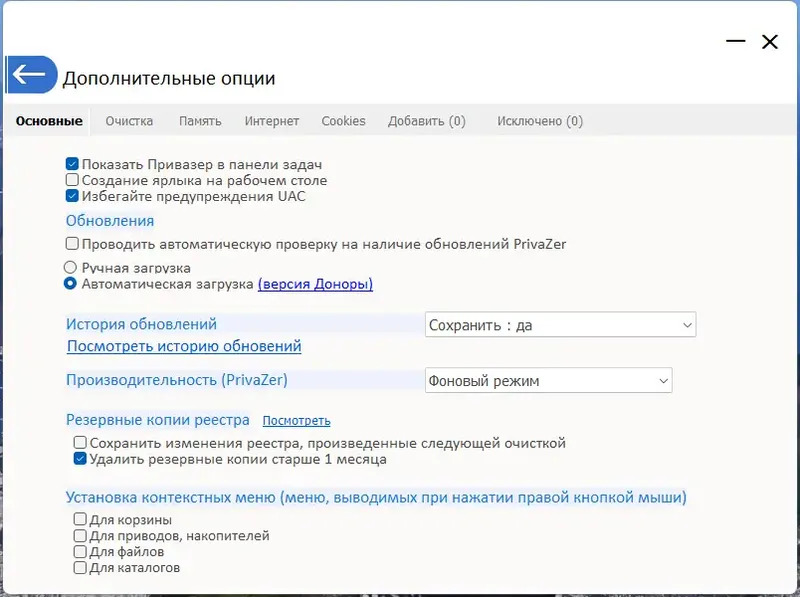
Task: Check Сохранить изменения реестра checkbox
Action: point(80,442)
